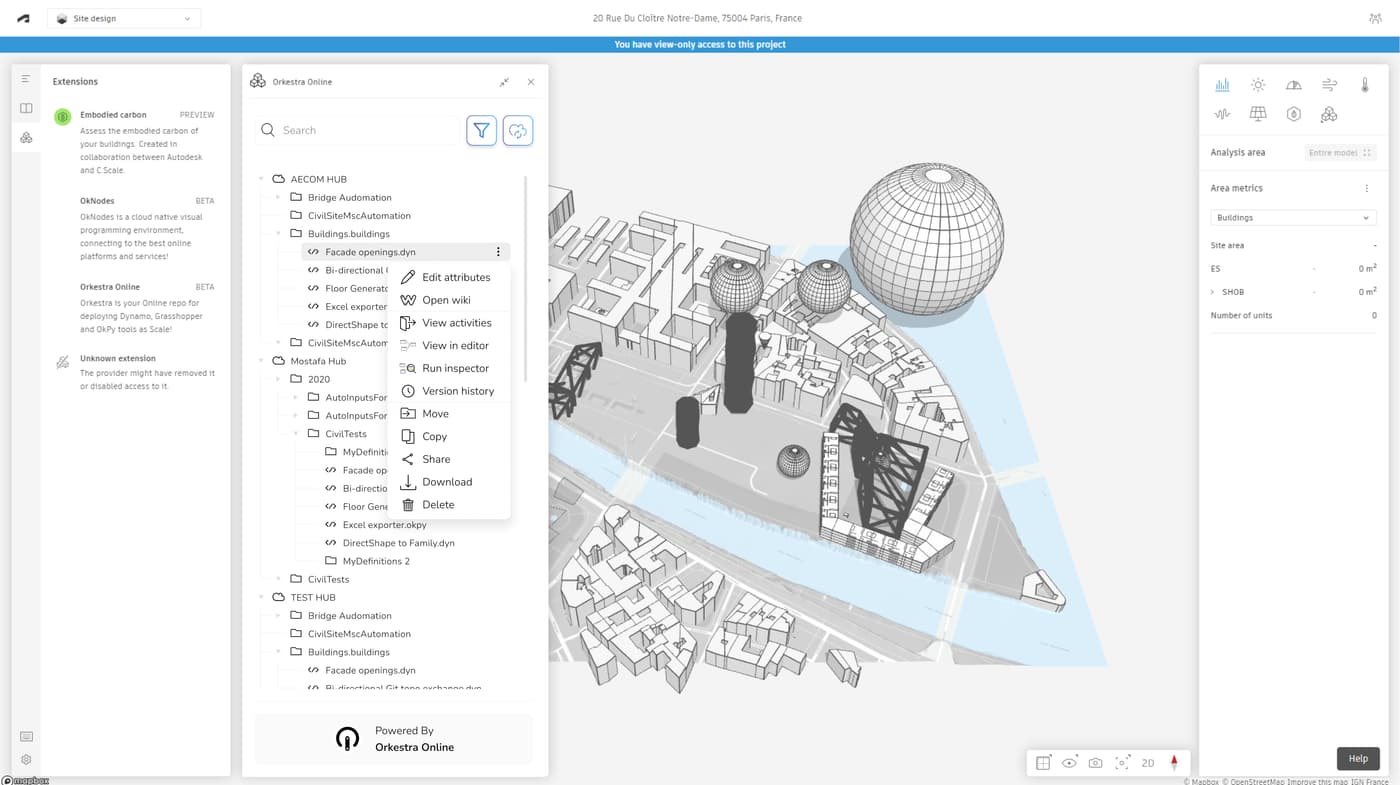The image size is (1400, 785).
Task: Open the Buildings metrics dropdown
Action: 1293,217
